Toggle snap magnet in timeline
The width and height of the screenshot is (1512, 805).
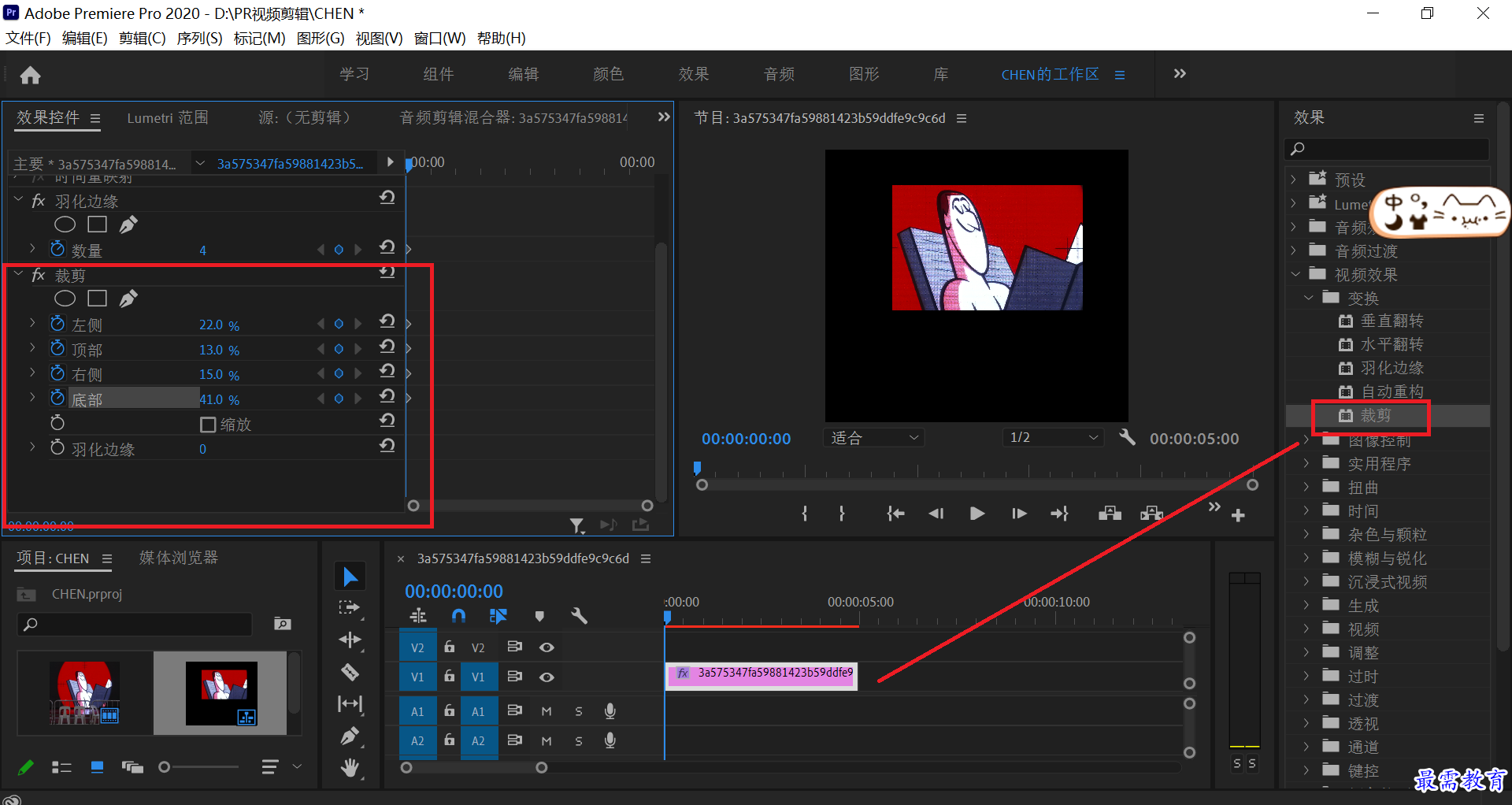(x=458, y=616)
